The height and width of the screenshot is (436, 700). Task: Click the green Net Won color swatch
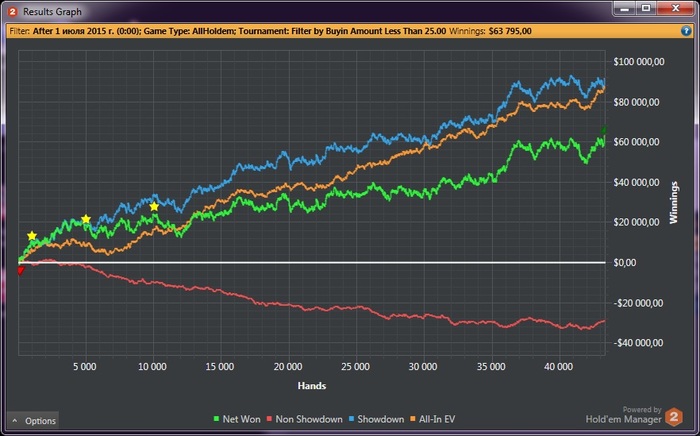tap(217, 419)
